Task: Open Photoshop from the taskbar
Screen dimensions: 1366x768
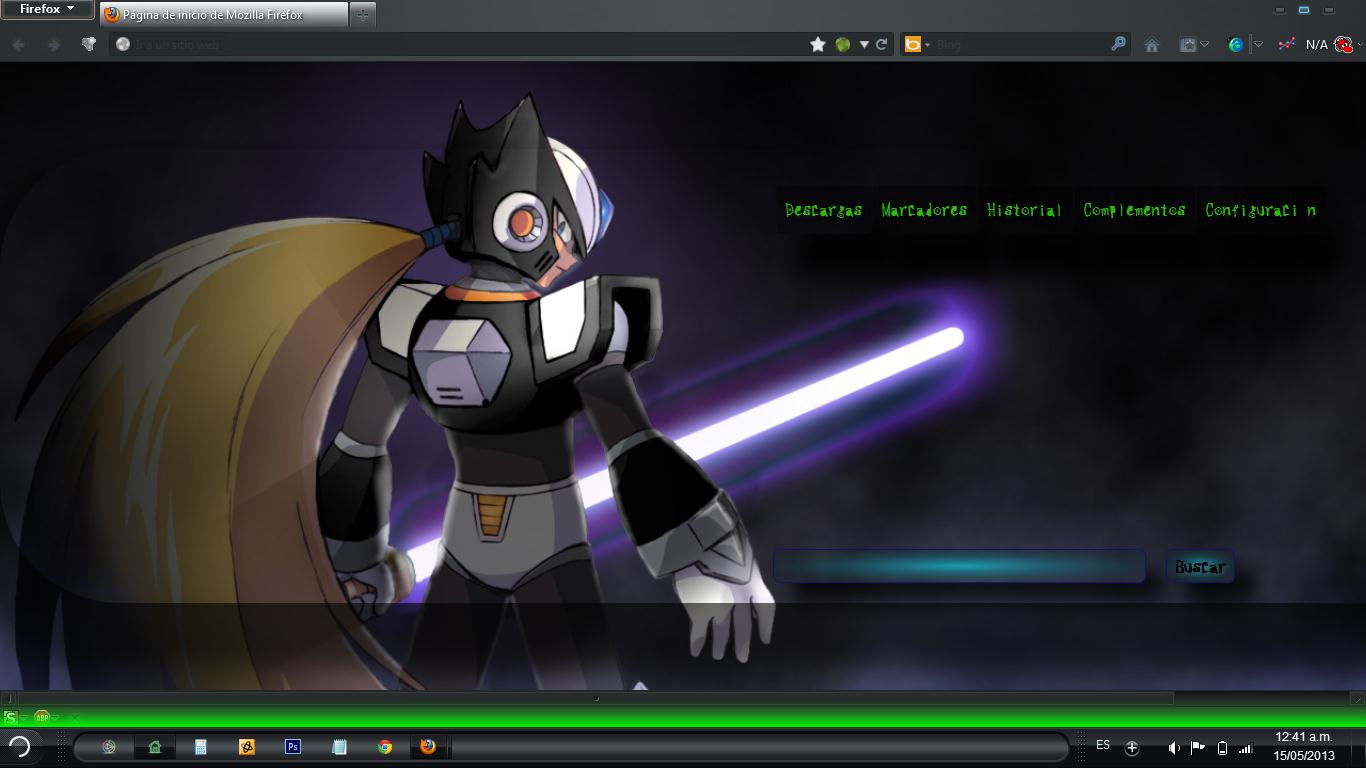Action: click(x=292, y=746)
